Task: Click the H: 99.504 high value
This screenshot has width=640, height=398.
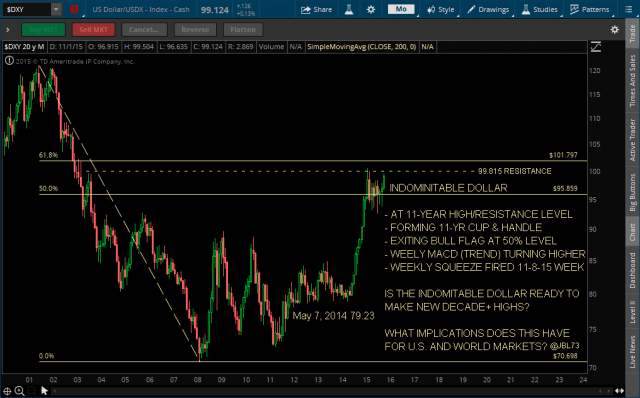Action: (139, 47)
